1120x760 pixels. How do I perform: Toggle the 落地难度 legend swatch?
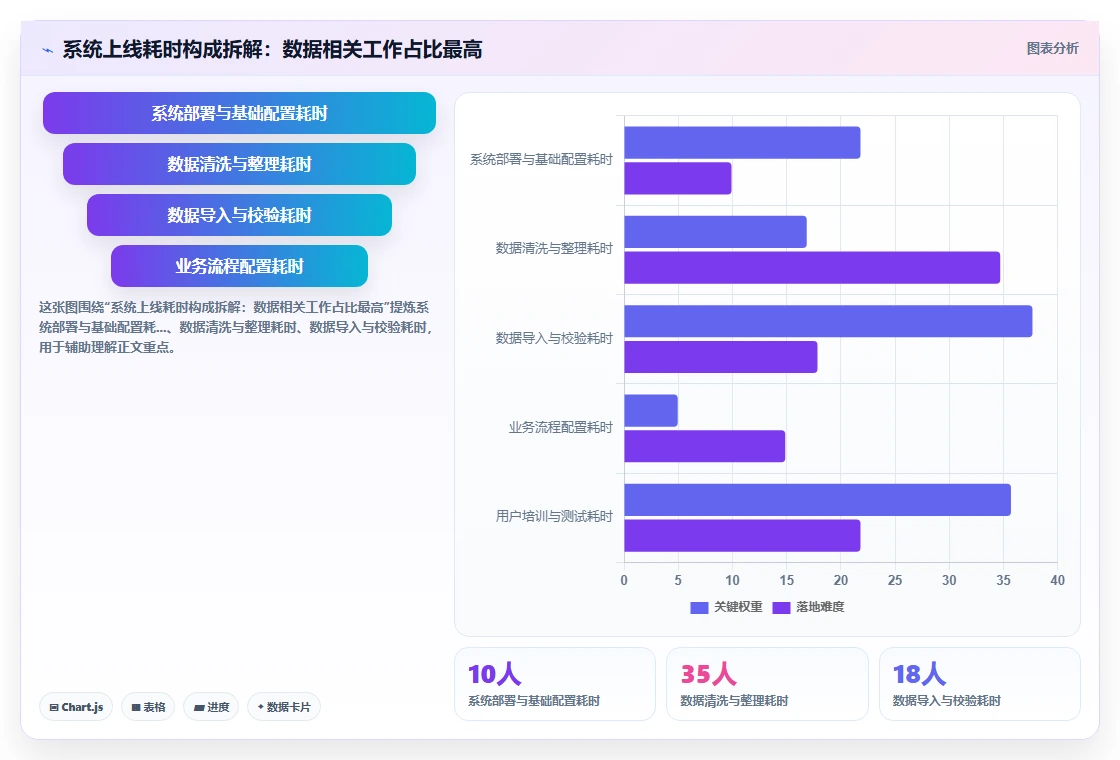click(x=781, y=607)
